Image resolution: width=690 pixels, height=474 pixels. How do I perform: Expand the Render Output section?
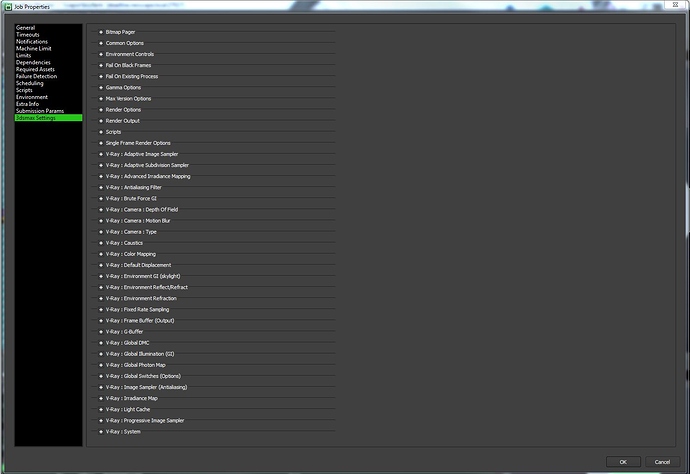[122, 121]
